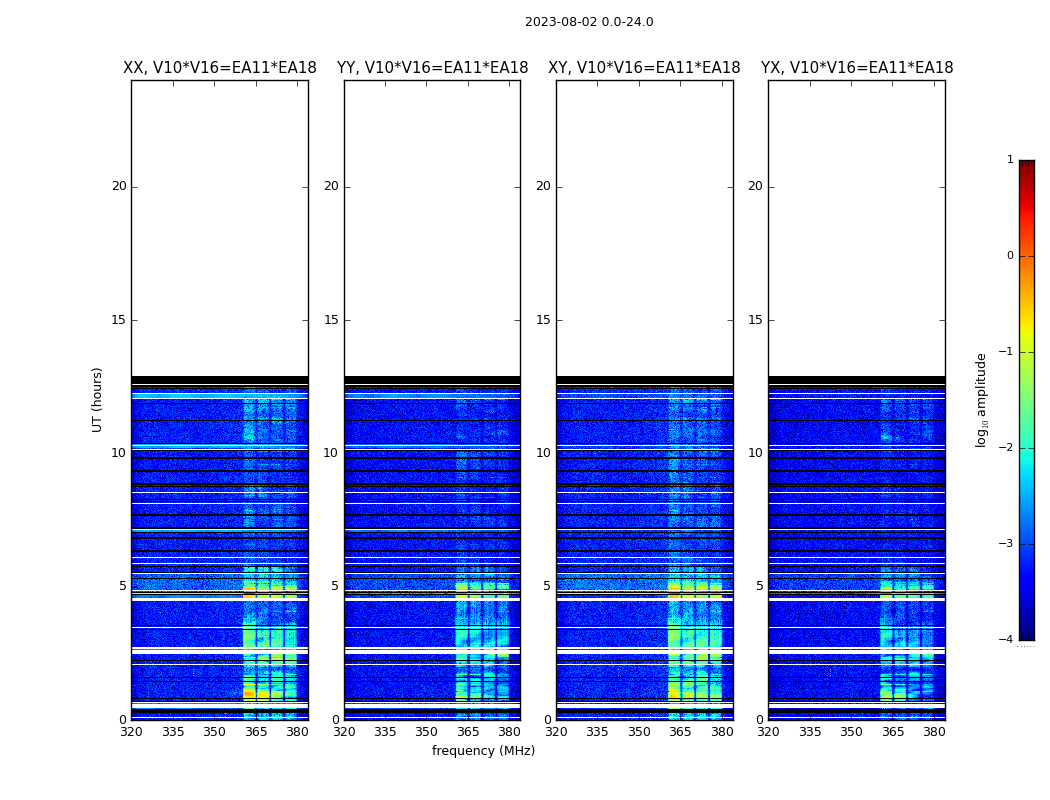Click the UT (hours) axis label
The image size is (1050, 800).
(98, 399)
